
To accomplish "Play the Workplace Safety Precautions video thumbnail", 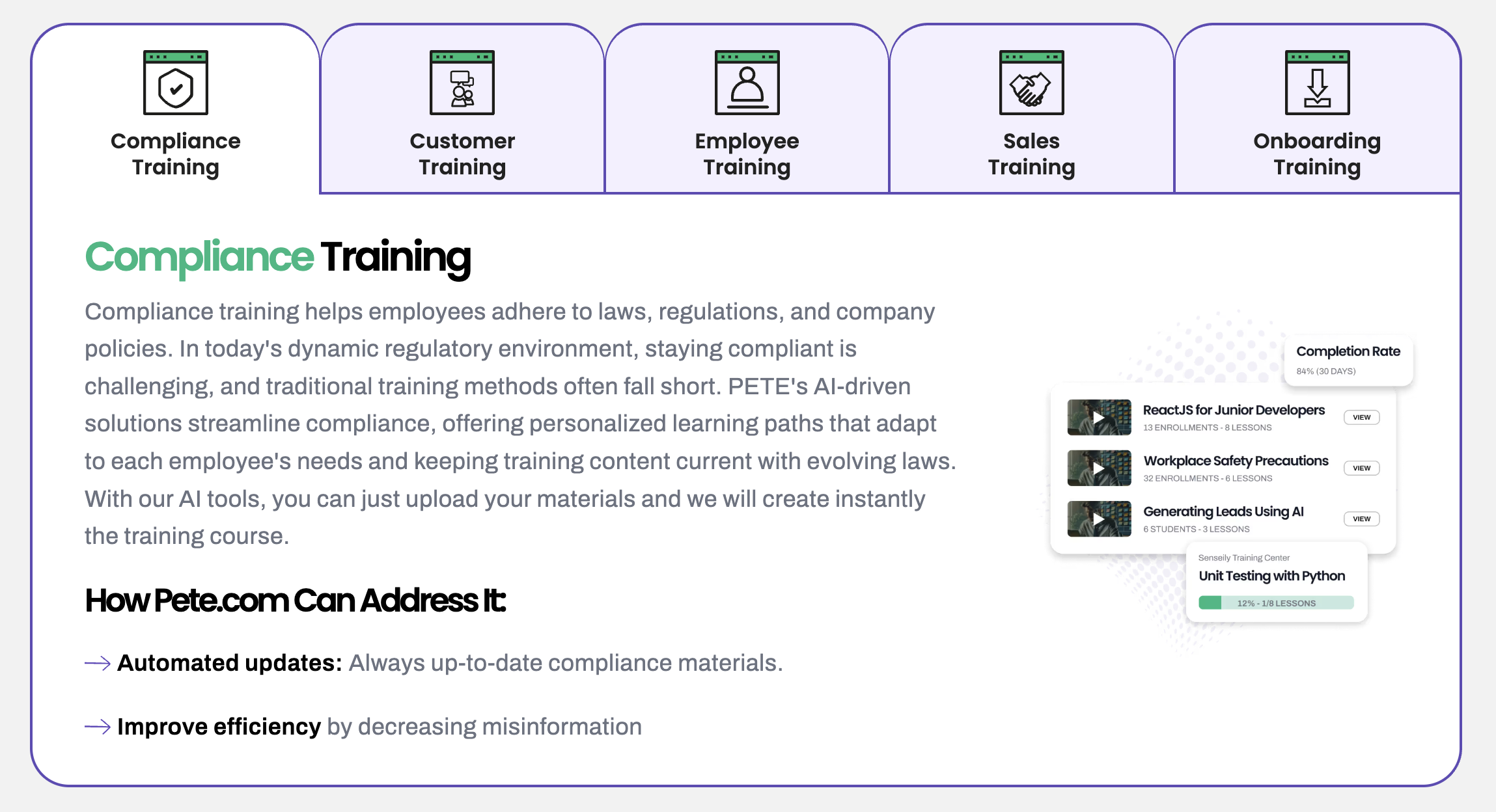I will point(1099,468).
